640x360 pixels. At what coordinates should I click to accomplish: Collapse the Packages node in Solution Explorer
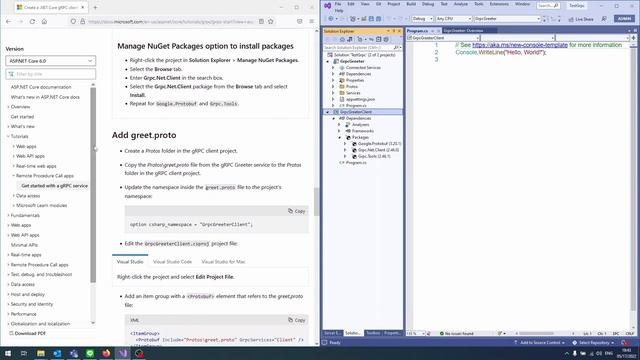click(x=340, y=138)
